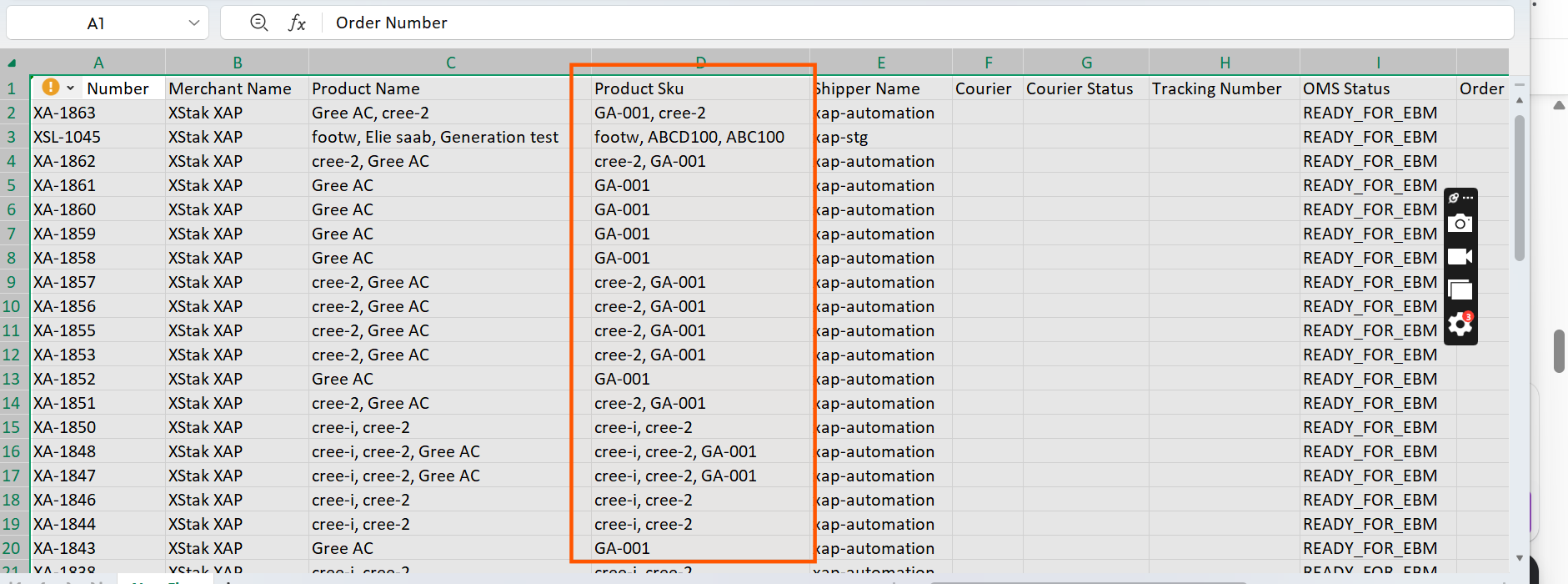The image size is (1568, 584).
Task: Click READY_FOR_EBM cell in row 14
Action: coord(1378,403)
